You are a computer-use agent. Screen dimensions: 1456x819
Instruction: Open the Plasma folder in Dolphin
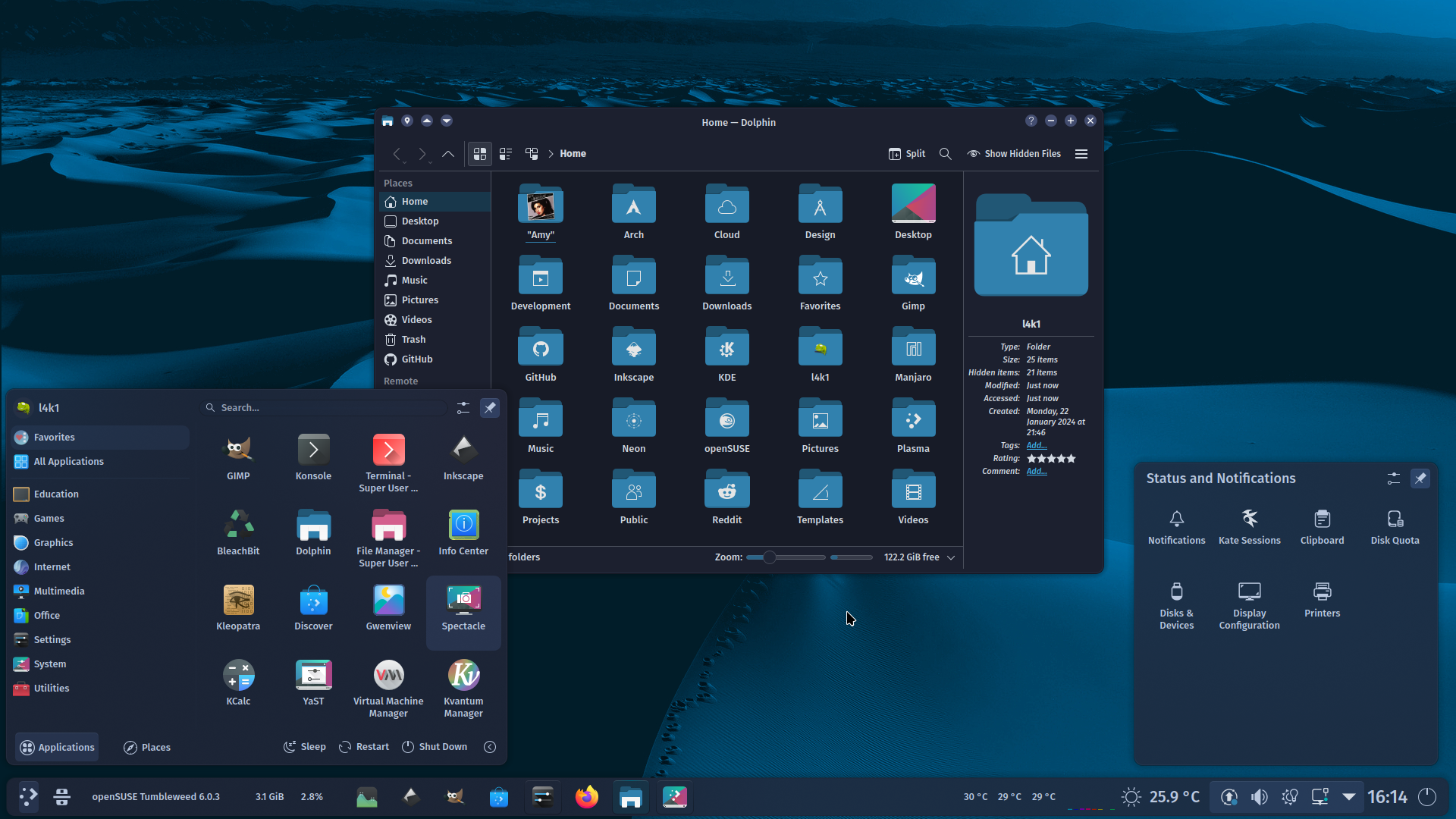[x=913, y=426]
